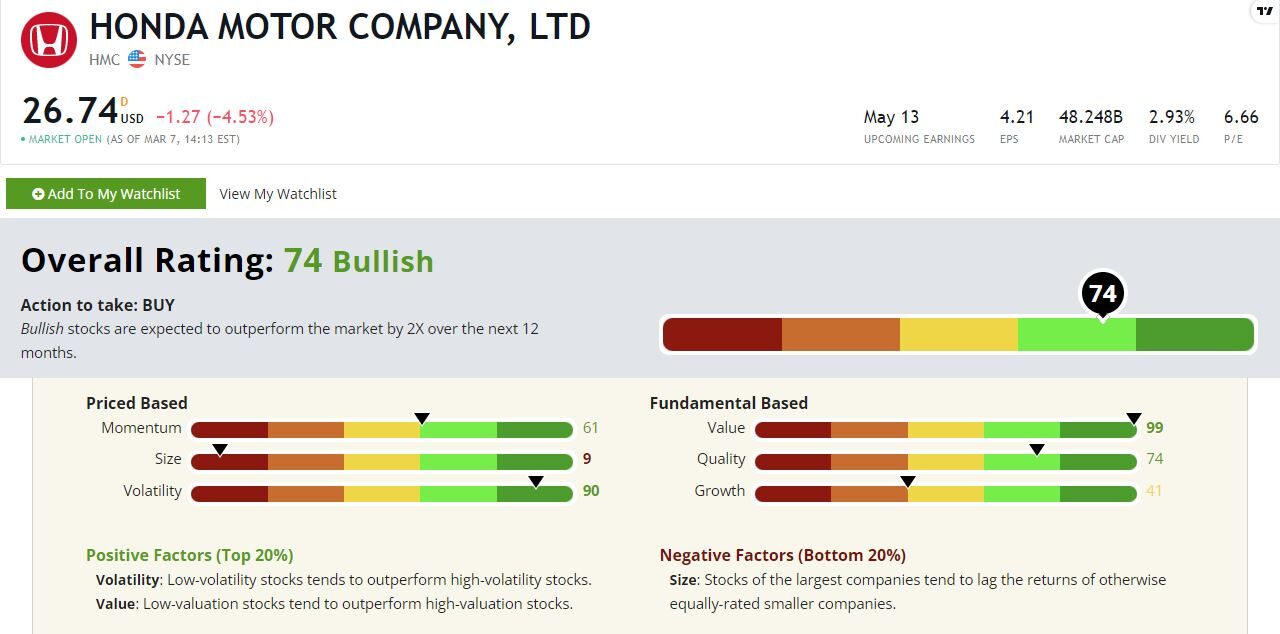The image size is (1280, 634).
Task: Click the dark red segment of overall rating bar
Action: [722, 335]
